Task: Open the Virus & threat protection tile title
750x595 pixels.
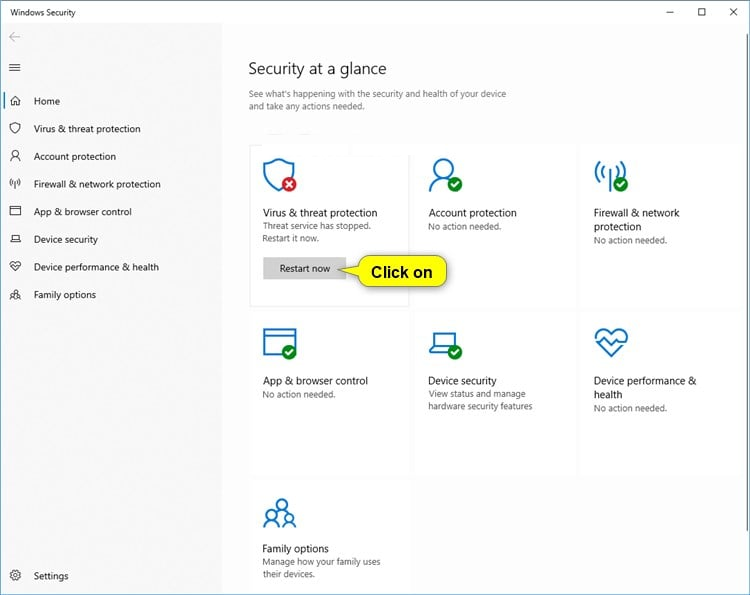Action: click(320, 213)
